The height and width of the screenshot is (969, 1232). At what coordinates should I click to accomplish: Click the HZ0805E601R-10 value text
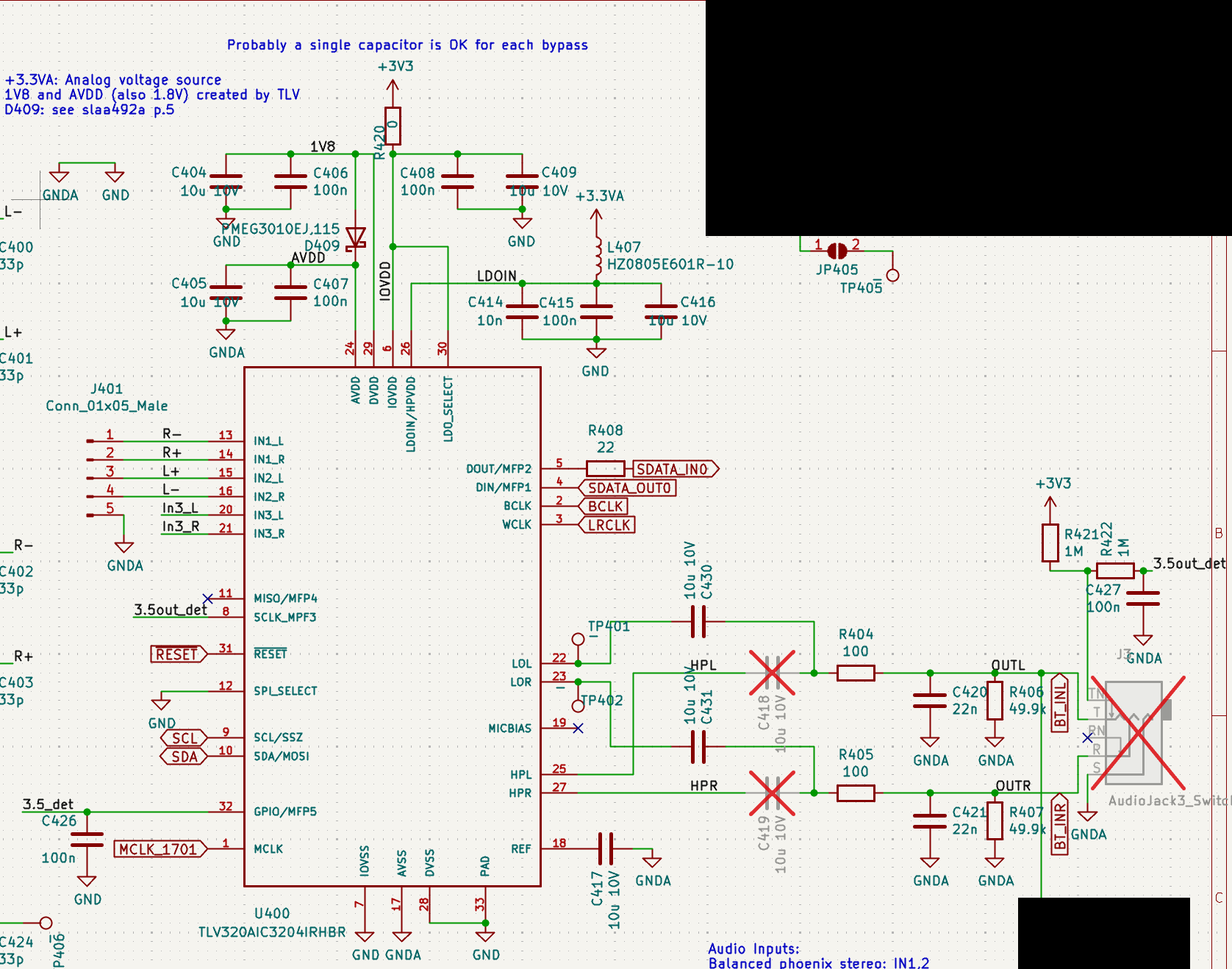pos(670,264)
